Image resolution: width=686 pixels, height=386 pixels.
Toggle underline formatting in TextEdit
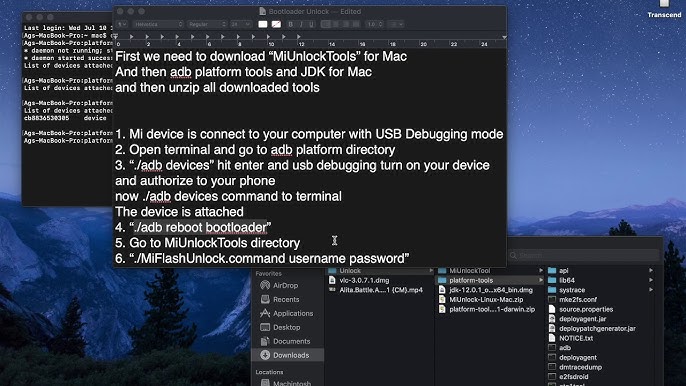311,24
